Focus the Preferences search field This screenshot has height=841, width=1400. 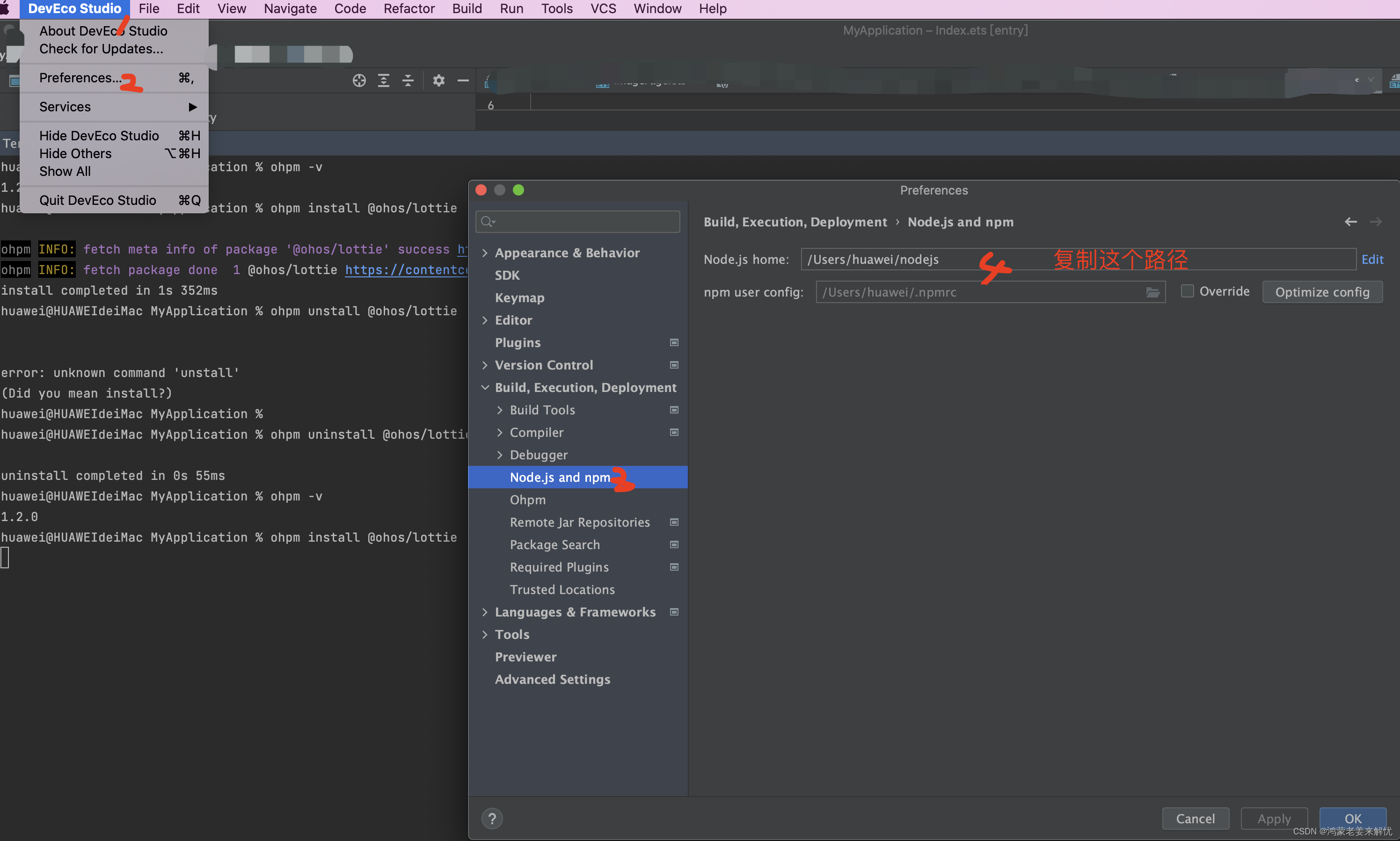click(x=584, y=222)
